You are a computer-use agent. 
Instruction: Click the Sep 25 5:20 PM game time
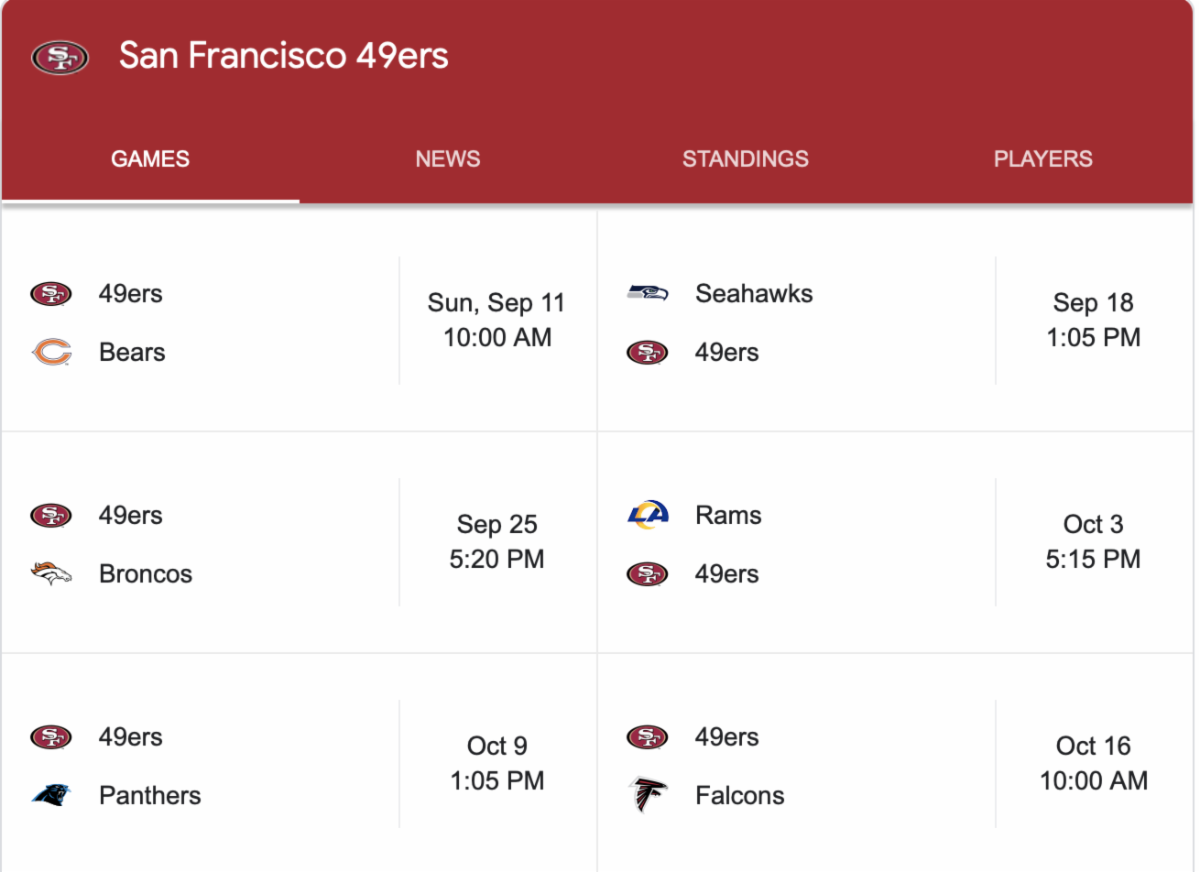click(497, 541)
